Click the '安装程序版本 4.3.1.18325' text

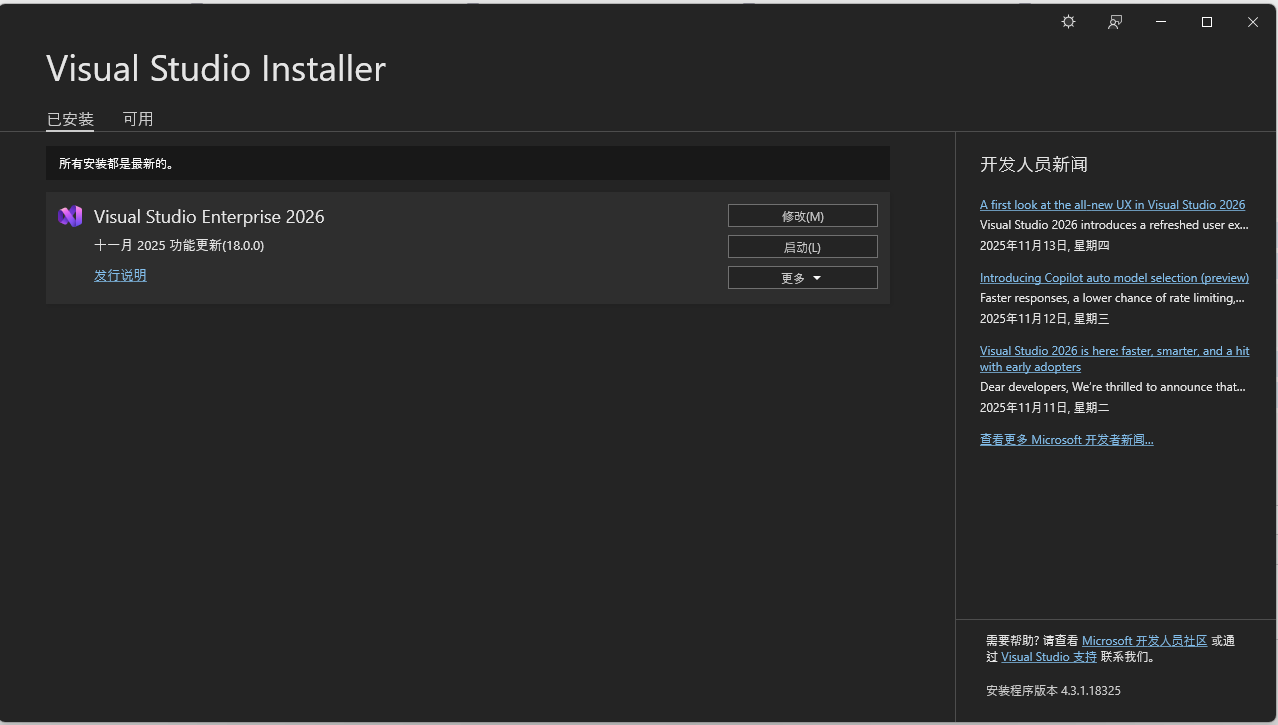(1053, 691)
